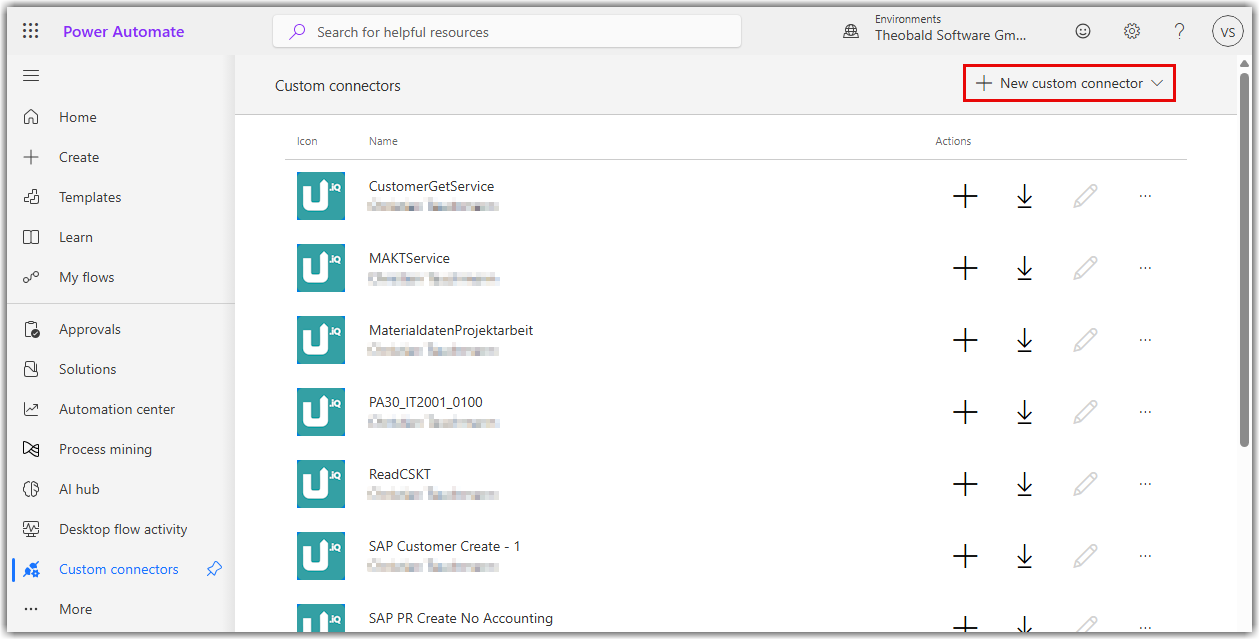Open the app launcher waffle icon

click(31, 31)
